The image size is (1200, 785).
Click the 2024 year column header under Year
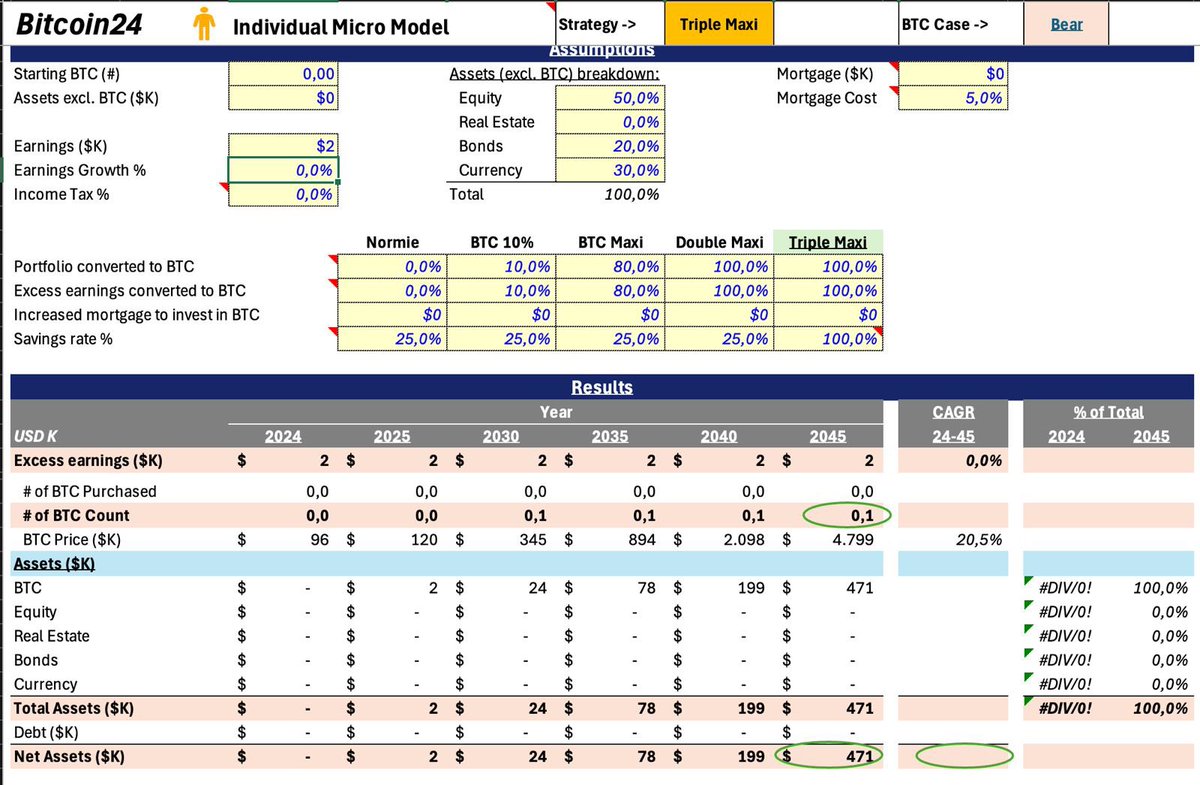[x=282, y=436]
